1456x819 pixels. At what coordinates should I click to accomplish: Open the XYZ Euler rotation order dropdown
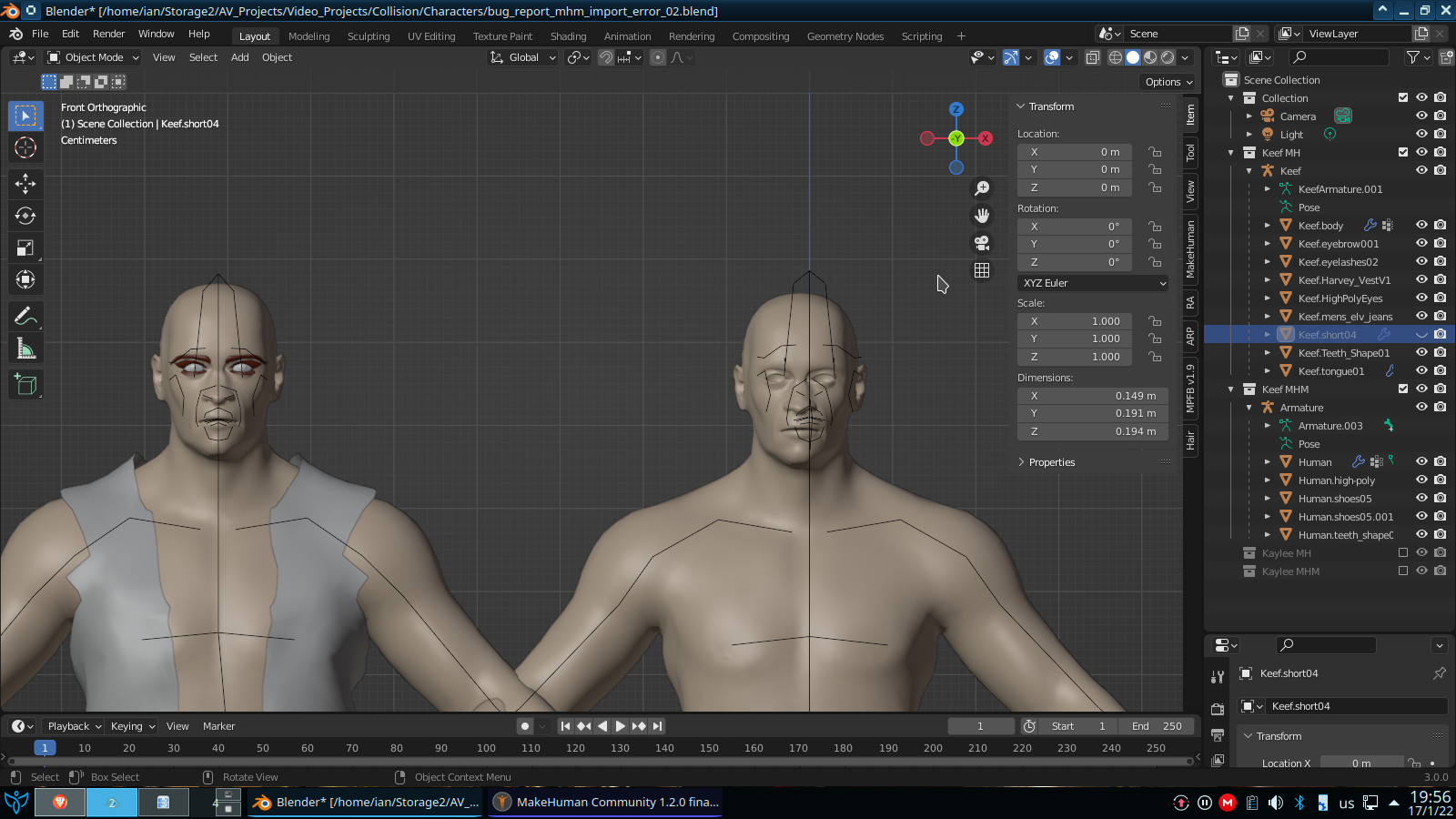pos(1092,283)
